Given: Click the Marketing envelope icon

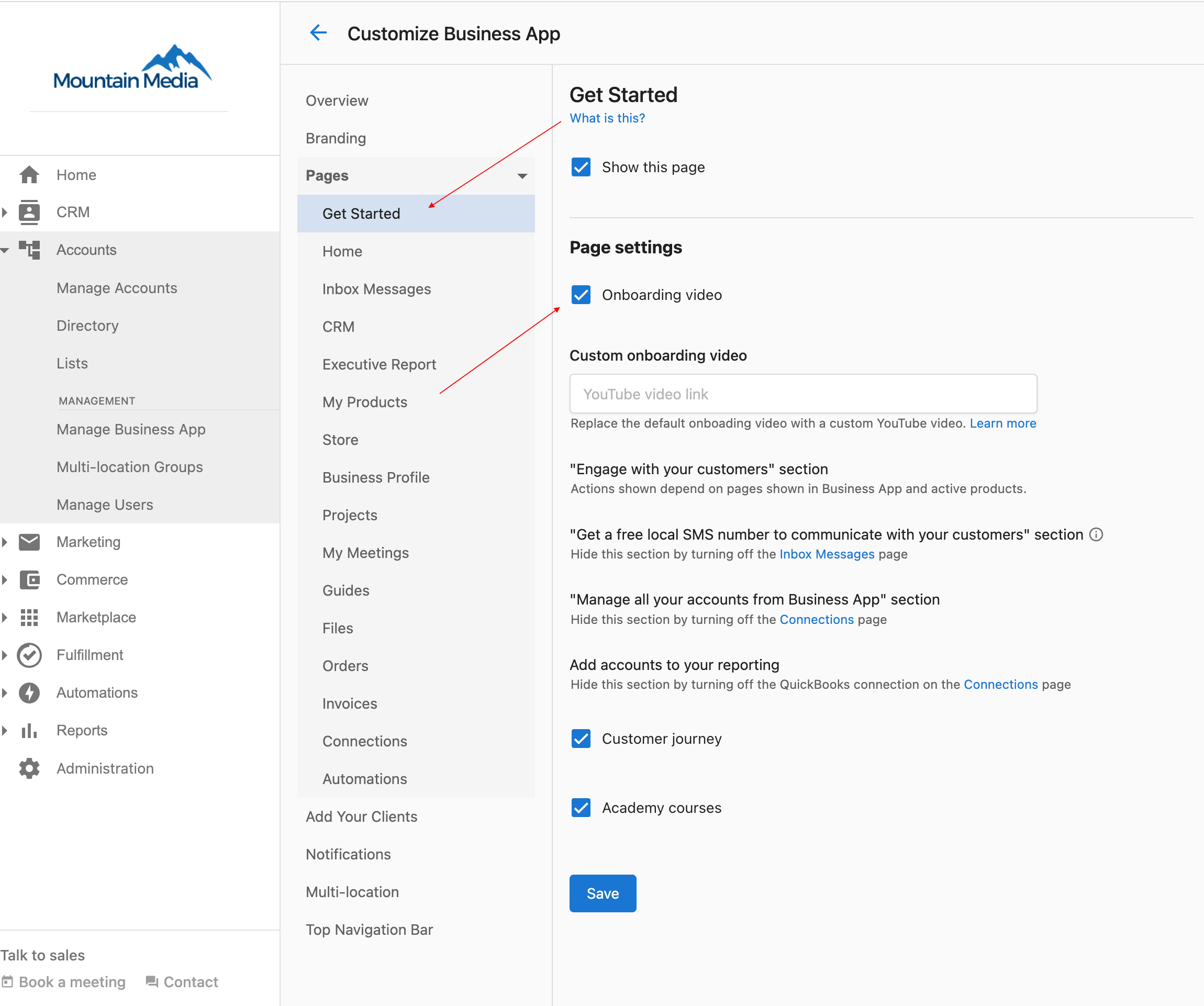Looking at the screenshot, I should (x=29, y=542).
